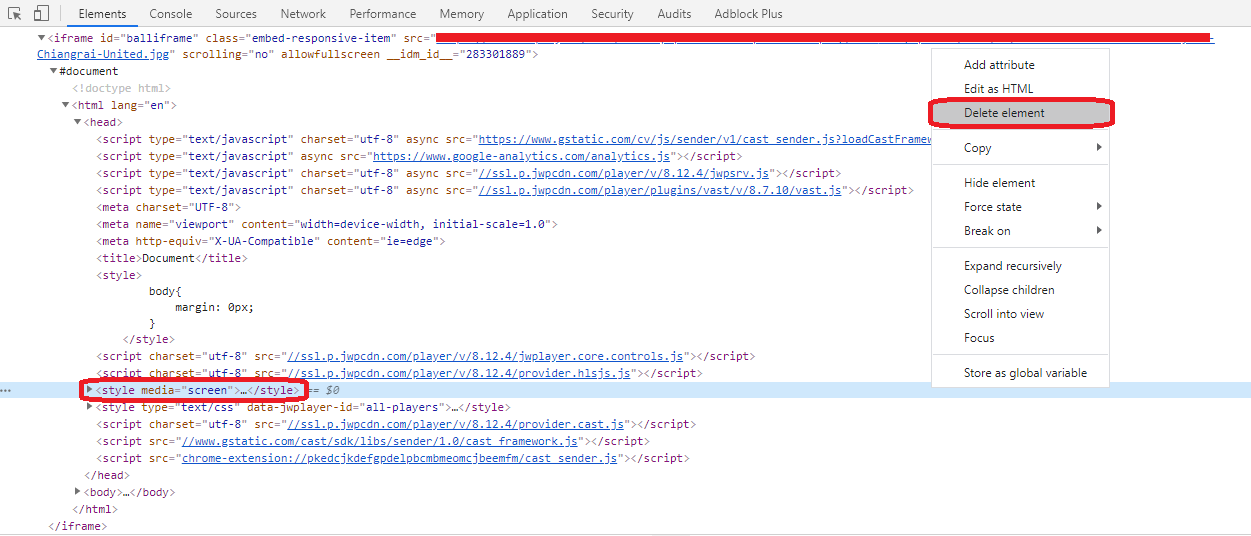
Task: Select Store as global variable
Action: (1020, 373)
